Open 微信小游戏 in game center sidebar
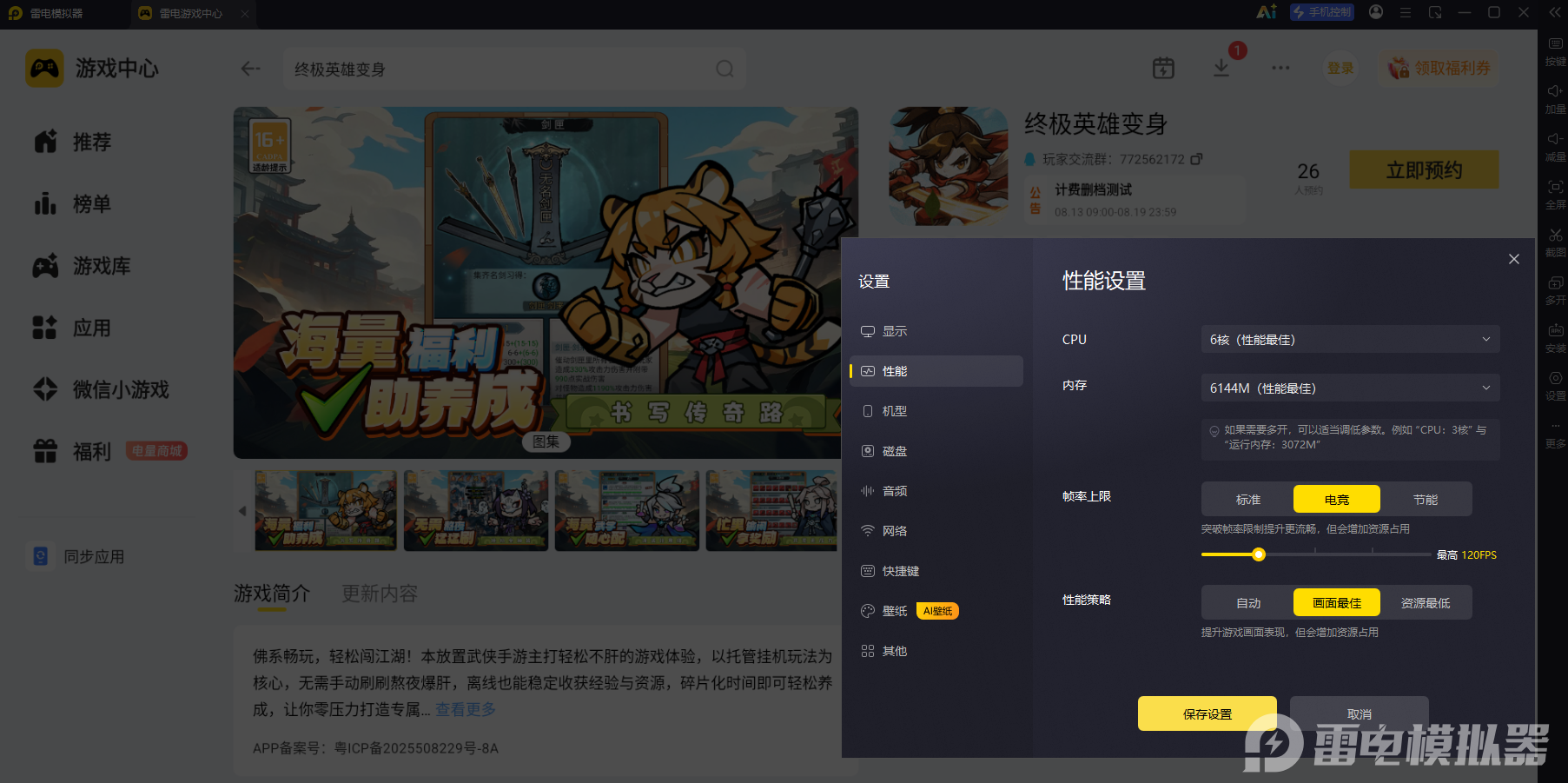Image resolution: width=1568 pixels, height=783 pixels. click(101, 389)
